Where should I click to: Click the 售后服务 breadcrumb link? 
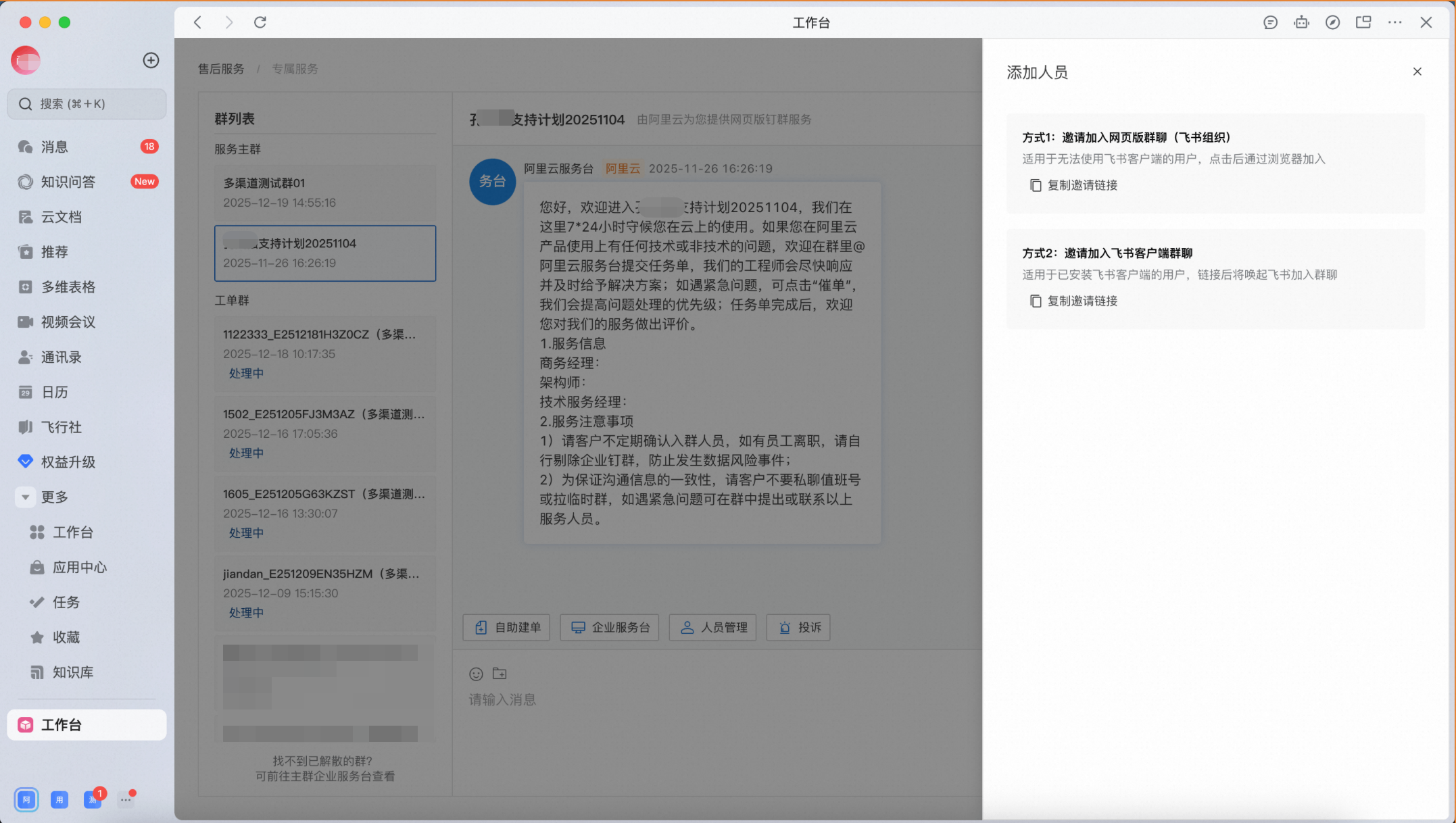click(221, 69)
